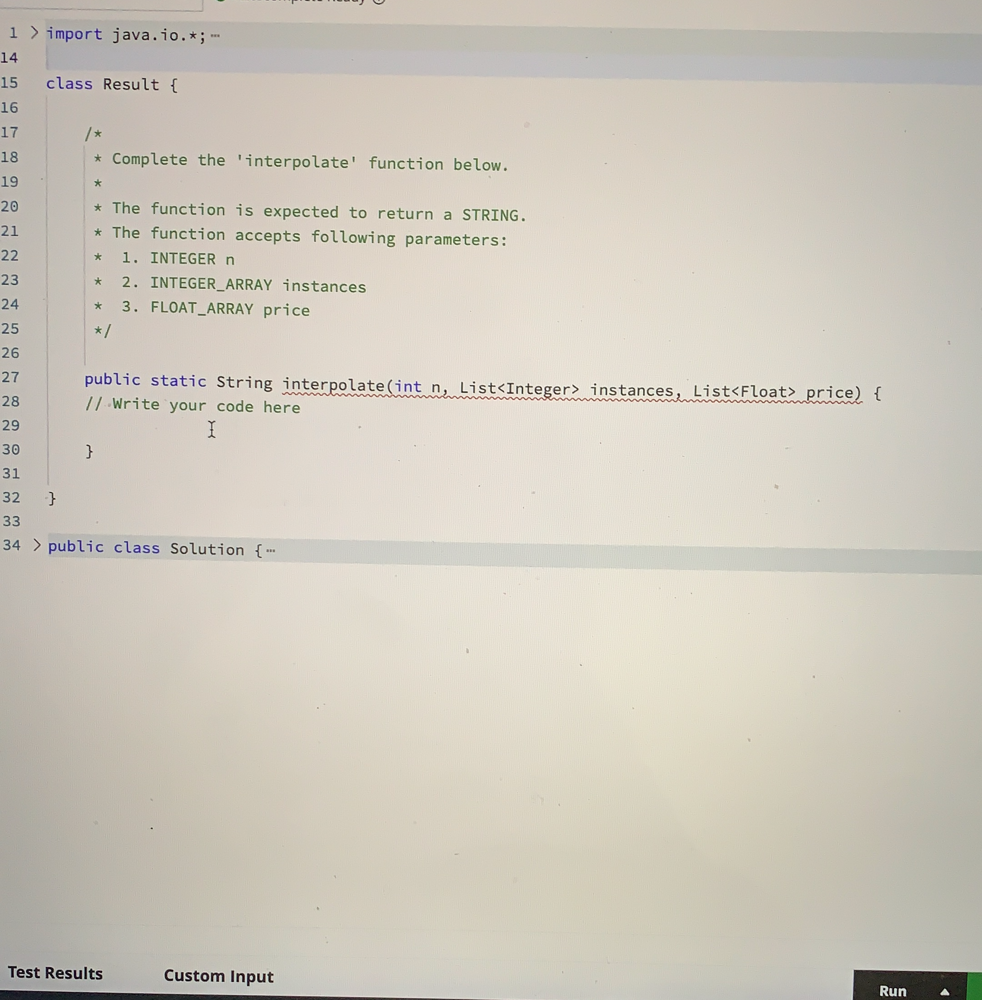
Task: Click the 'class Result' declaration text
Action: pos(111,84)
